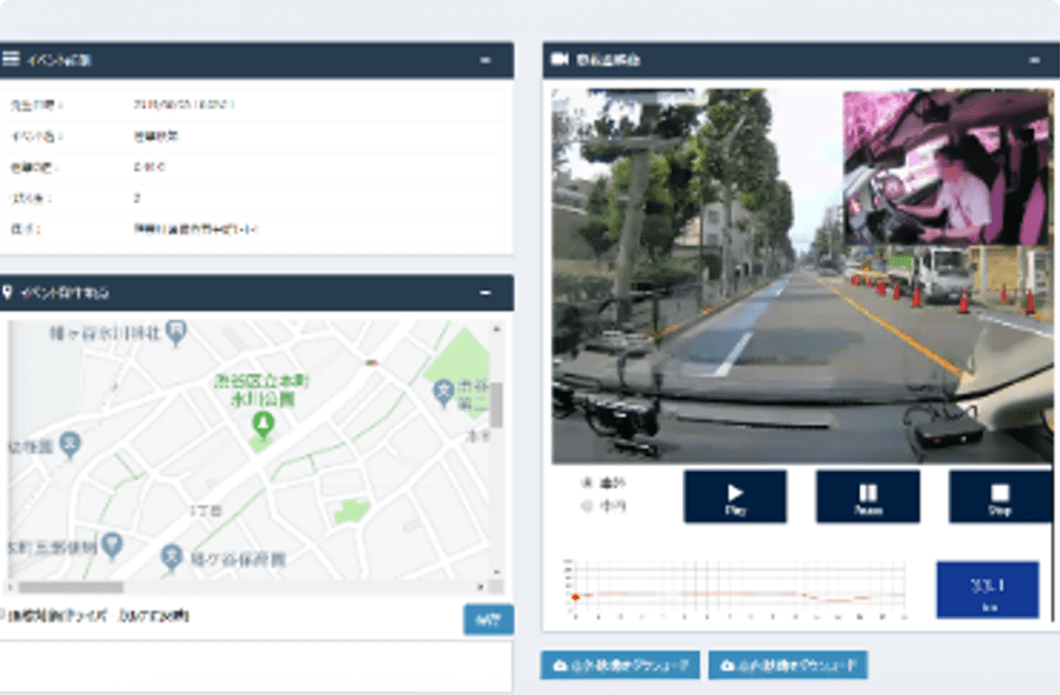Start the video with the Play button
1060x695 pixels.
coord(735,497)
